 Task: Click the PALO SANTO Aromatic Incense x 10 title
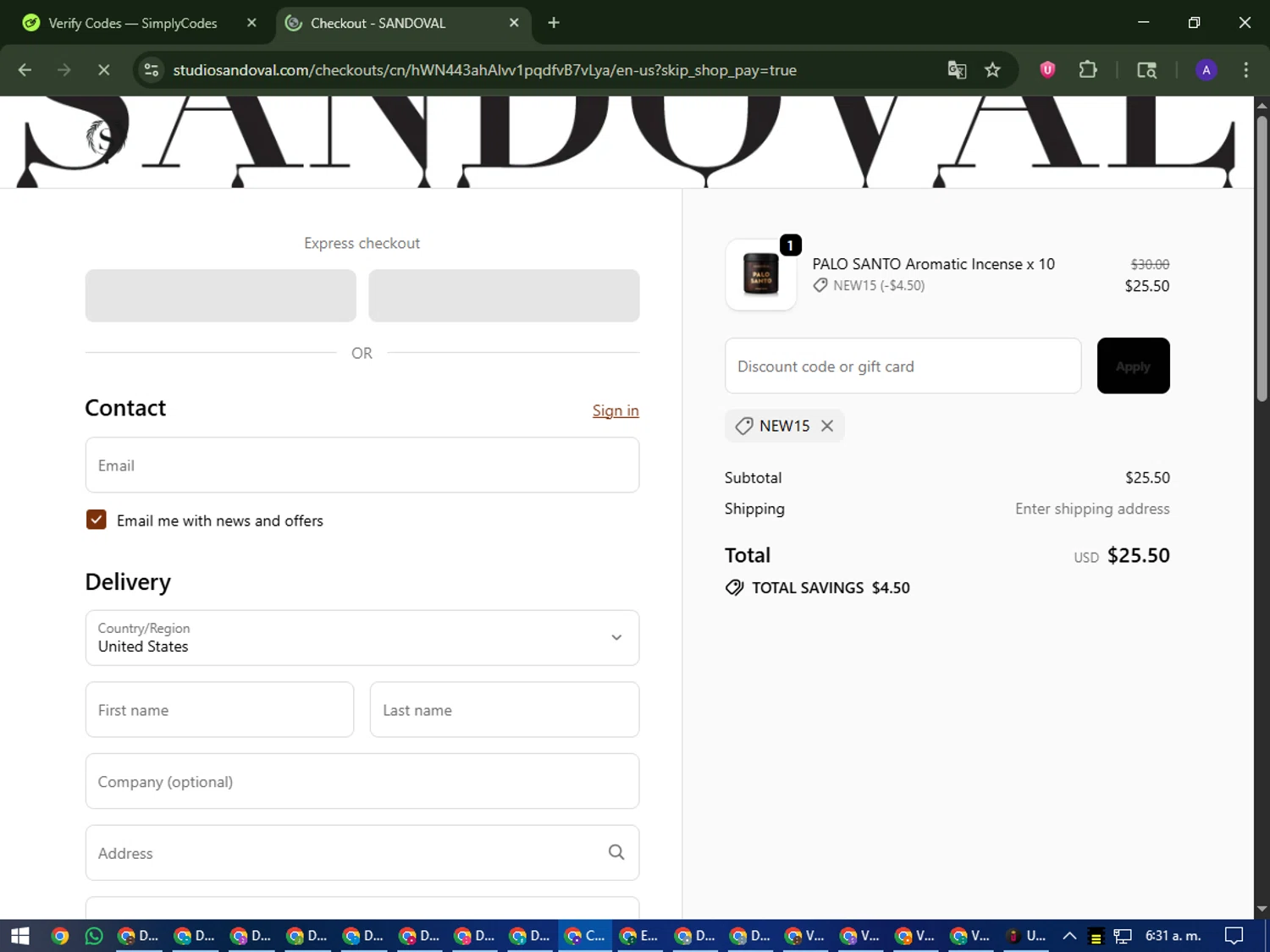click(x=933, y=264)
